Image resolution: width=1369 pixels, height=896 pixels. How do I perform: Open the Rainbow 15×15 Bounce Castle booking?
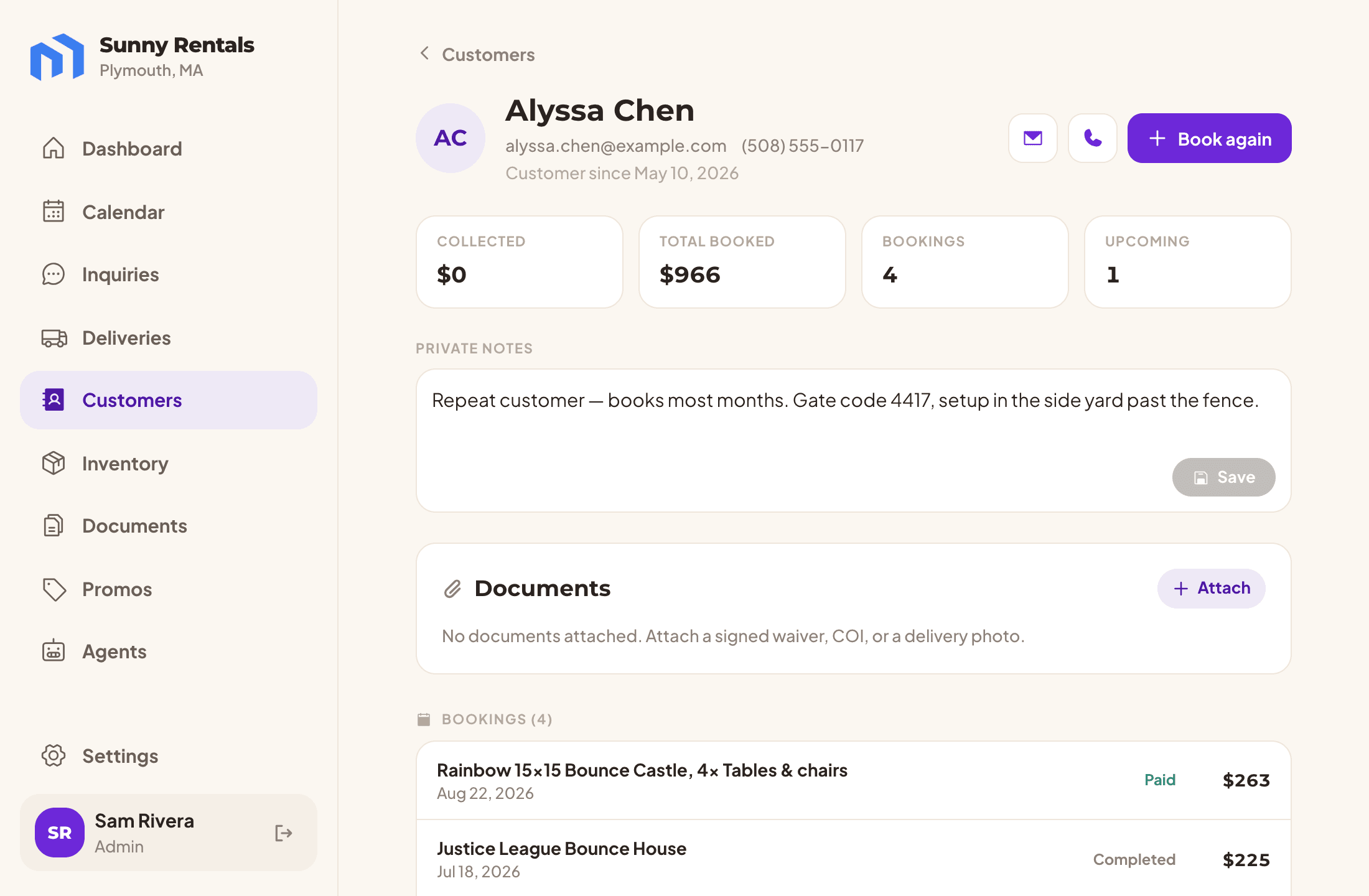click(x=854, y=780)
